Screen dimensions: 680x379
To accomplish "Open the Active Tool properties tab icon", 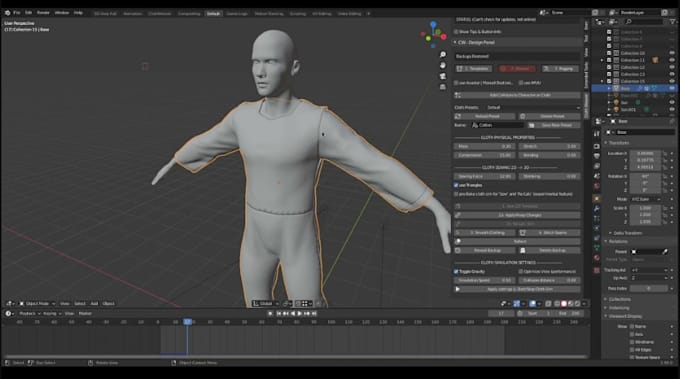I will (597, 134).
